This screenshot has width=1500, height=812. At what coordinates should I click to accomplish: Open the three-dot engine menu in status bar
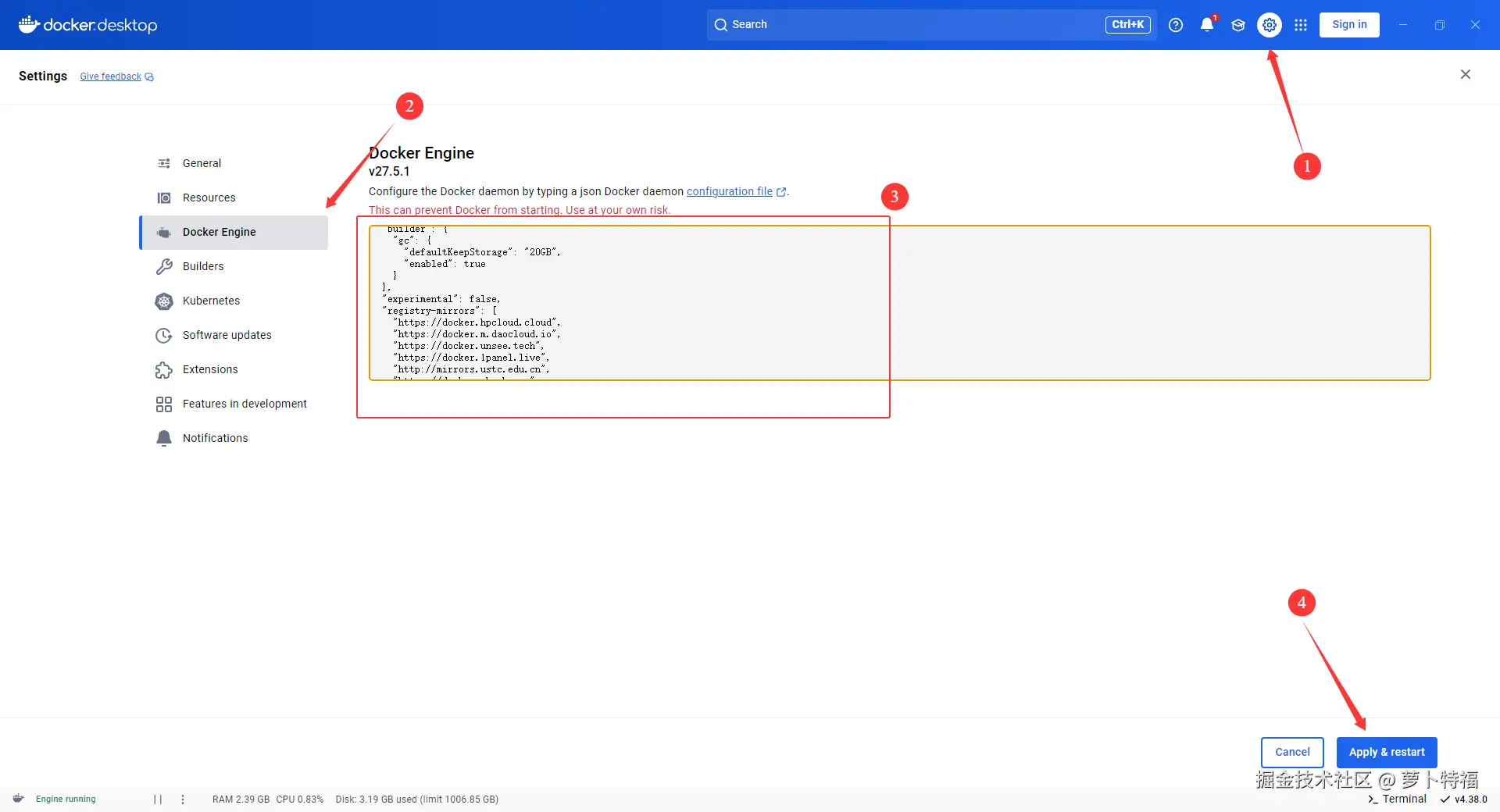[x=183, y=799]
